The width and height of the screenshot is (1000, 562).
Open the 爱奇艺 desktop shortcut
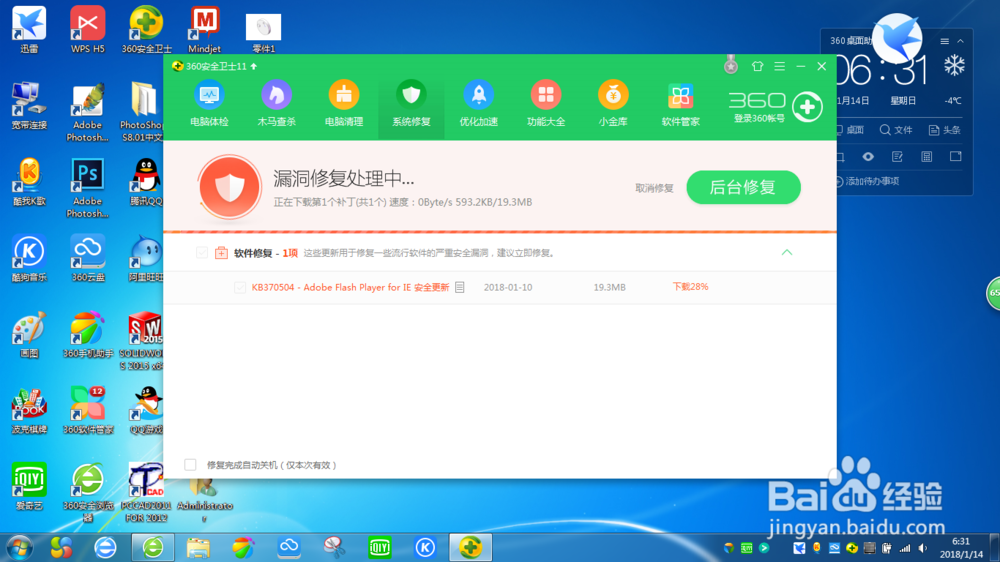[29, 487]
